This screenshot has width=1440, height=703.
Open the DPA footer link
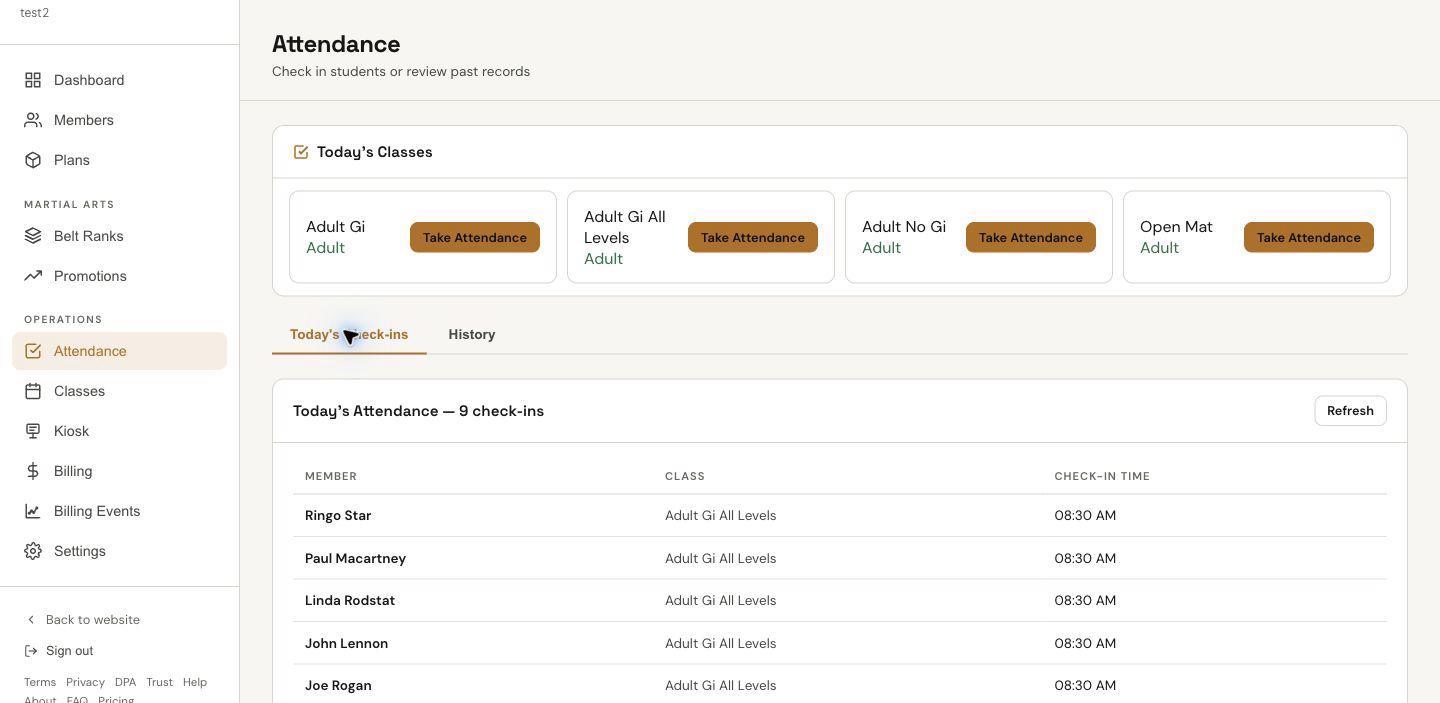click(125, 682)
